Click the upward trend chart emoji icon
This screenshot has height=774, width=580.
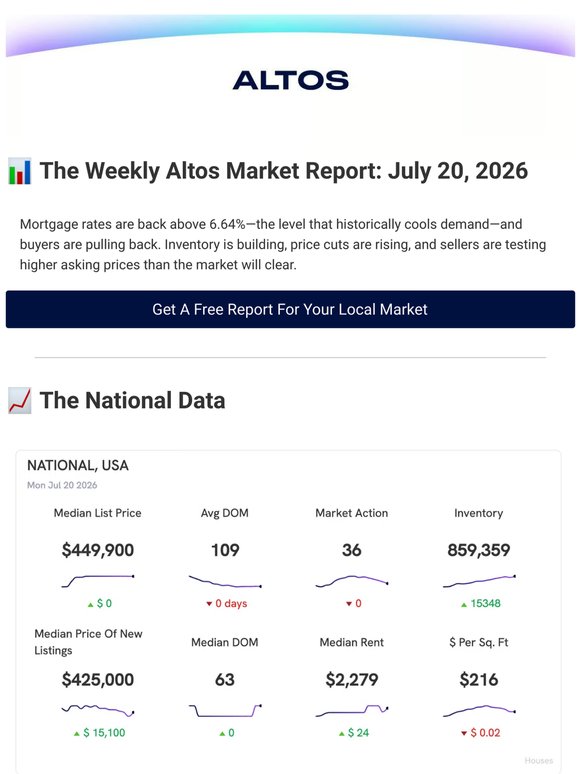[20, 400]
